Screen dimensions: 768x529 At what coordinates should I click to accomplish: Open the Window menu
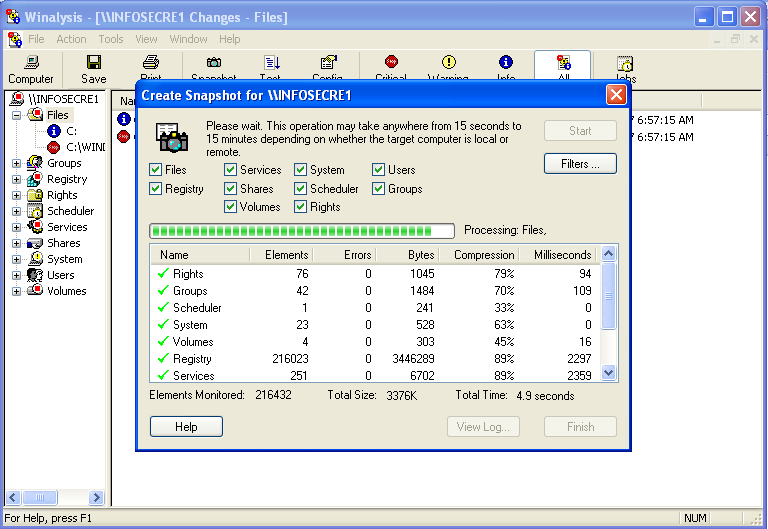pyautogui.click(x=189, y=39)
